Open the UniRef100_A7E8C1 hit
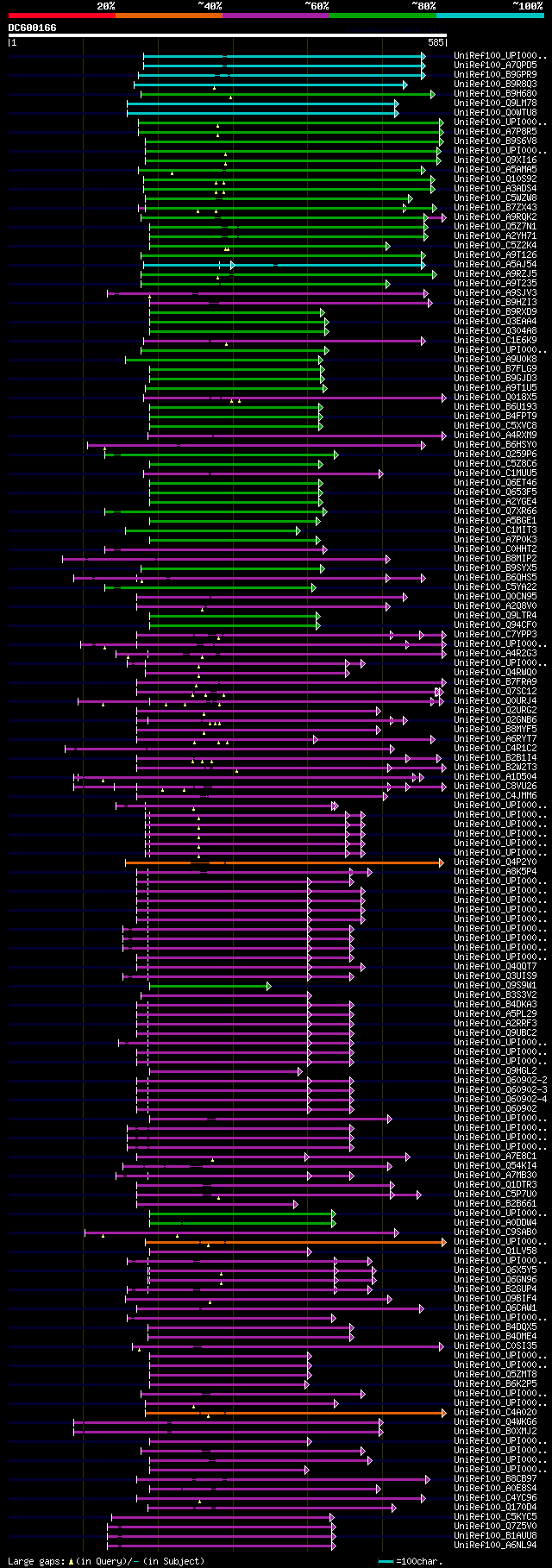The image size is (552, 1568). (x=495, y=1157)
